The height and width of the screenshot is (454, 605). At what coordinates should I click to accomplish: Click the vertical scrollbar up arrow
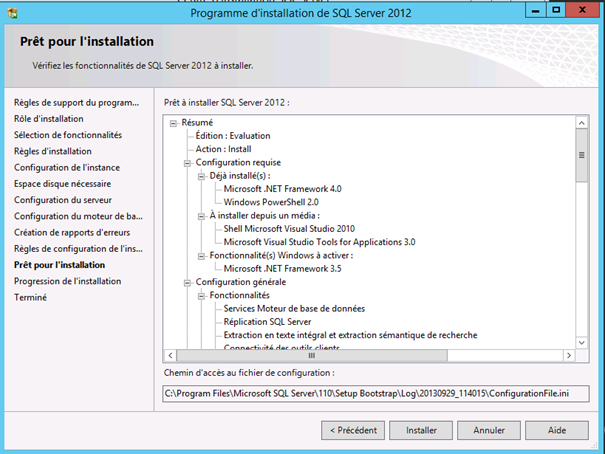[582, 123]
